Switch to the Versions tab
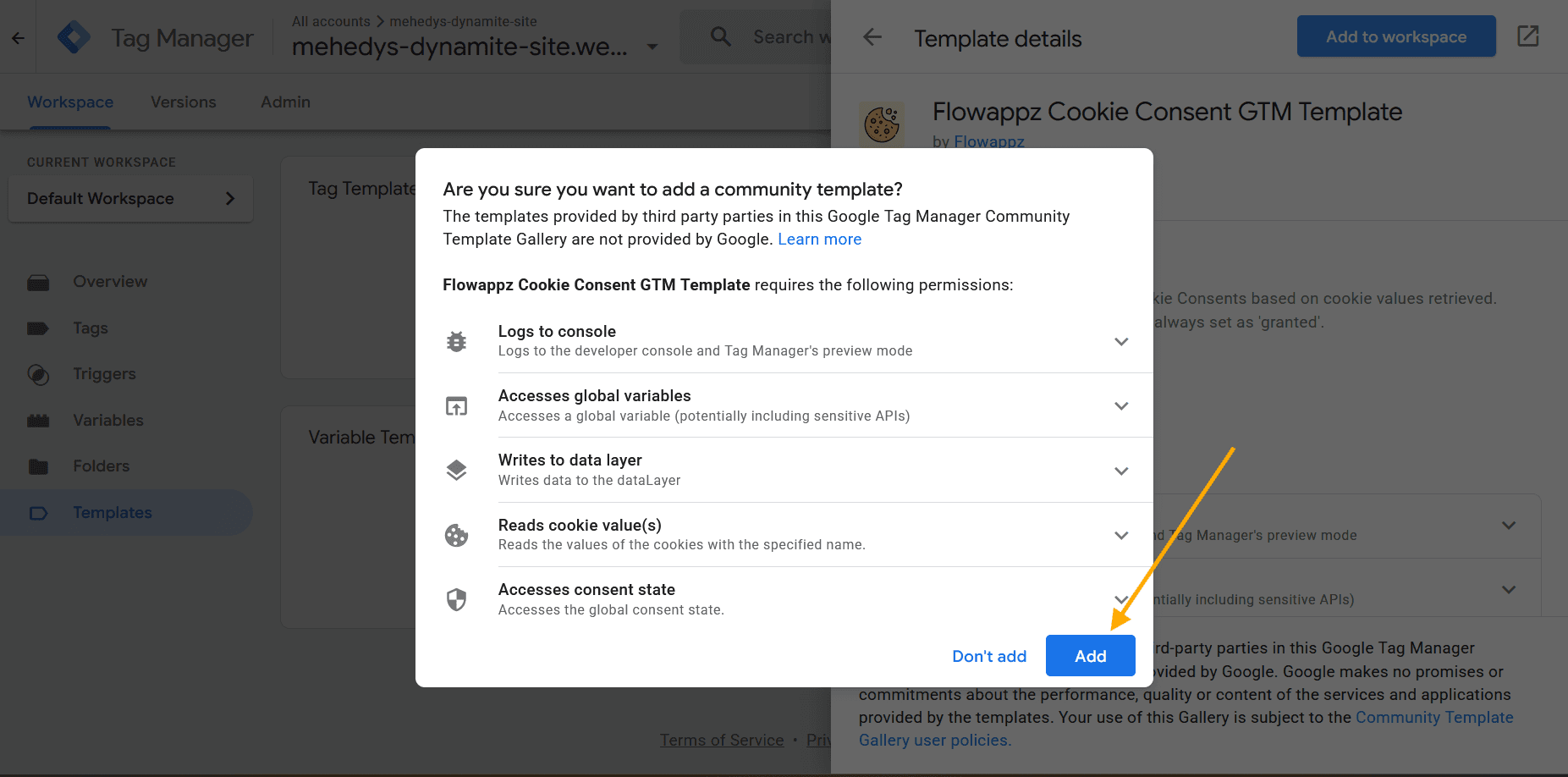This screenshot has width=1568, height=777. pos(184,102)
